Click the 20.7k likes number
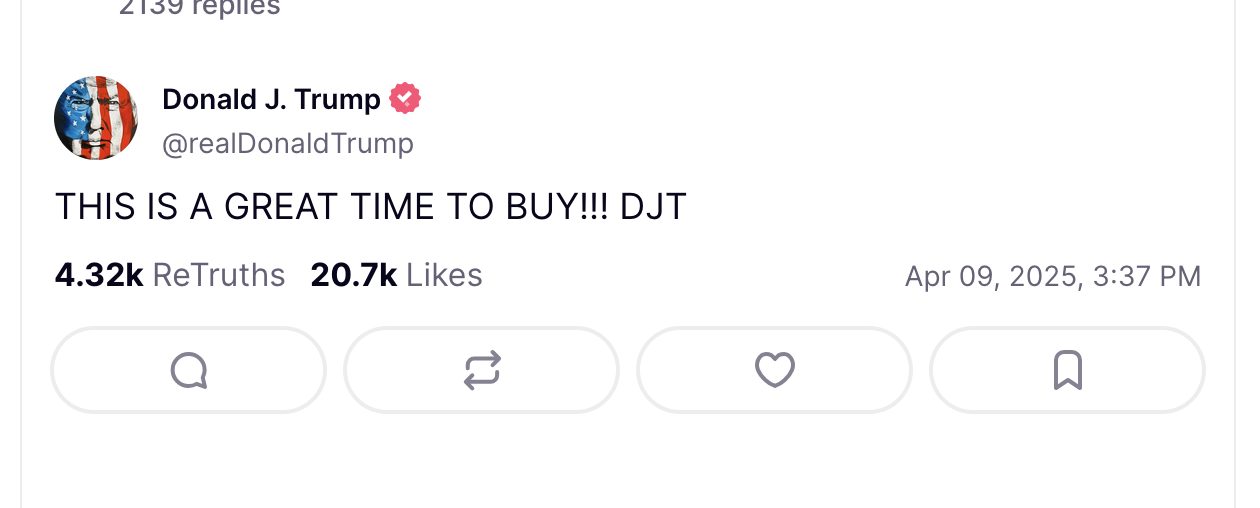 (354, 275)
